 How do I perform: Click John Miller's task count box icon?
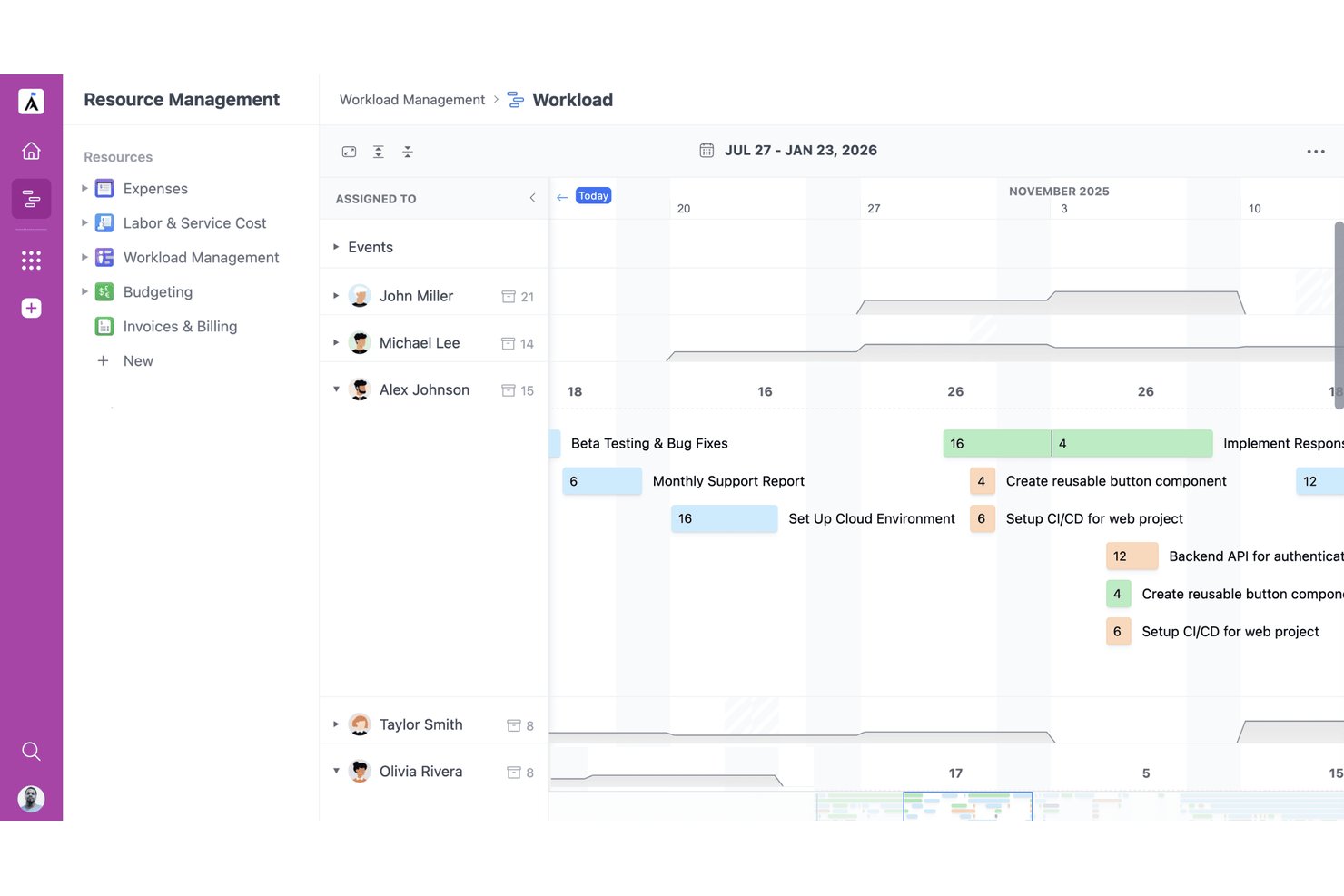(509, 297)
